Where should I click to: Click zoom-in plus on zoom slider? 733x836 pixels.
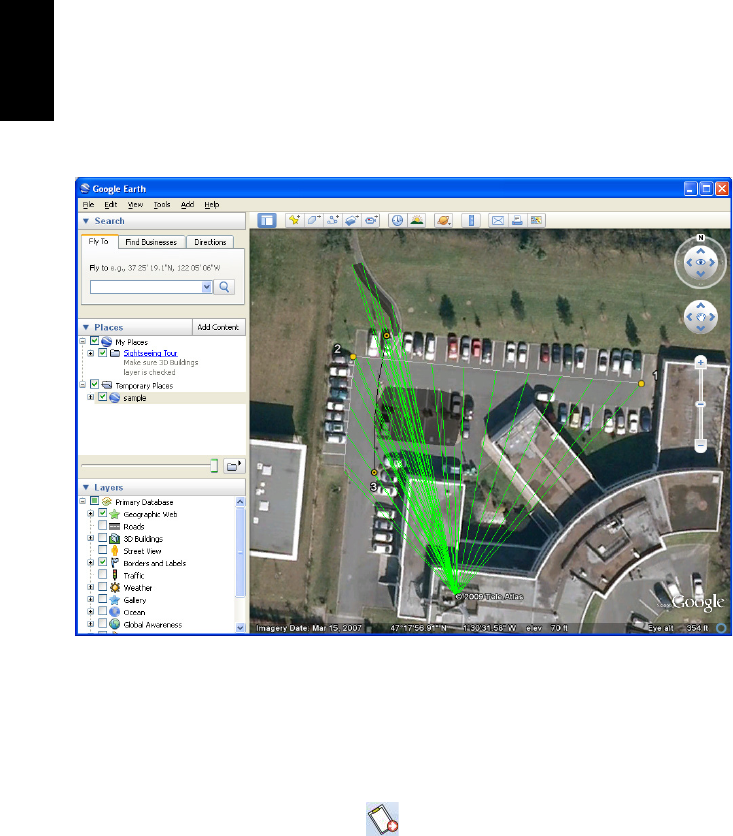pyautogui.click(x=700, y=363)
